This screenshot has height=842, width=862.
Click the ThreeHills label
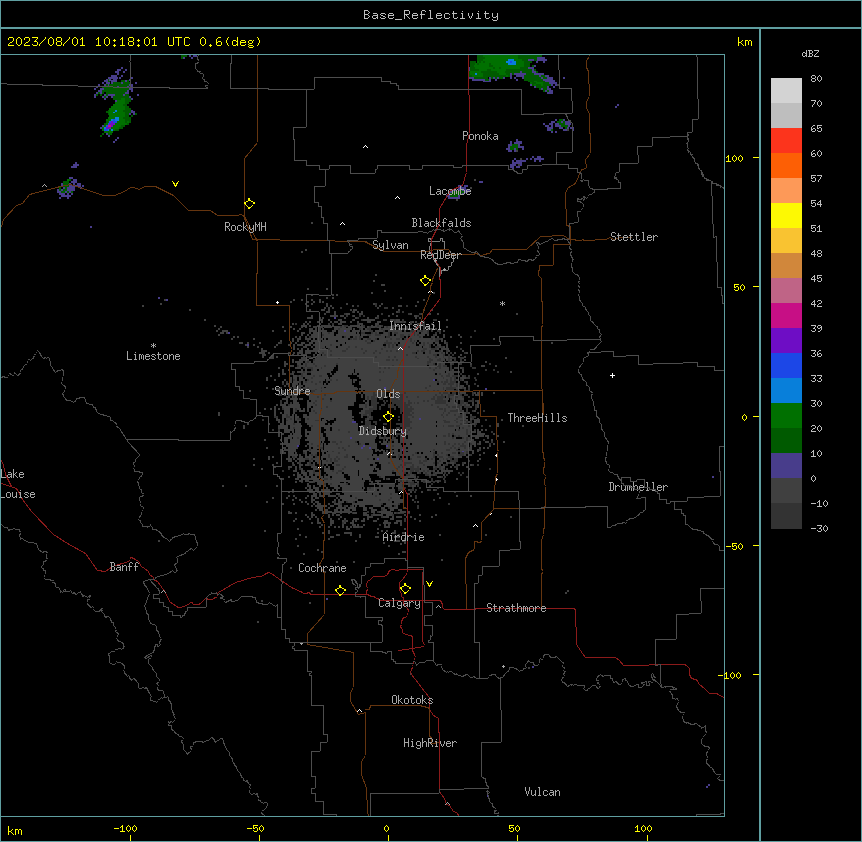pyautogui.click(x=537, y=418)
